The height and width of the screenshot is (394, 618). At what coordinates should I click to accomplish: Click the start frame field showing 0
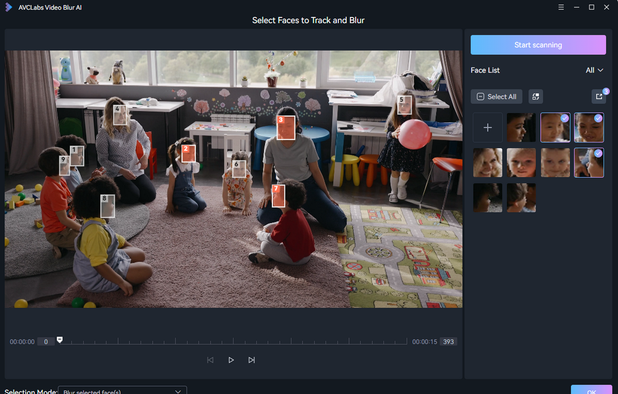coord(46,342)
